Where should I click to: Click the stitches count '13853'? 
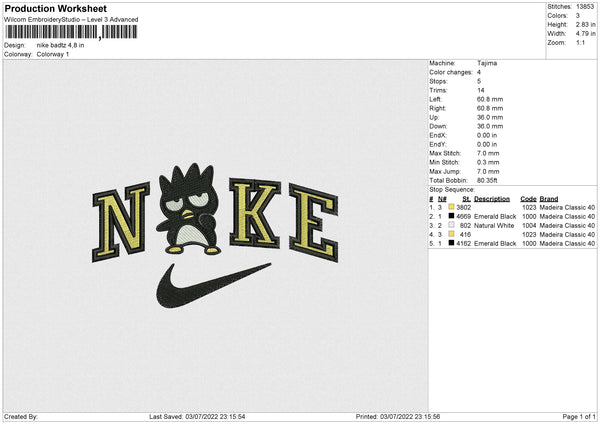[x=585, y=7]
